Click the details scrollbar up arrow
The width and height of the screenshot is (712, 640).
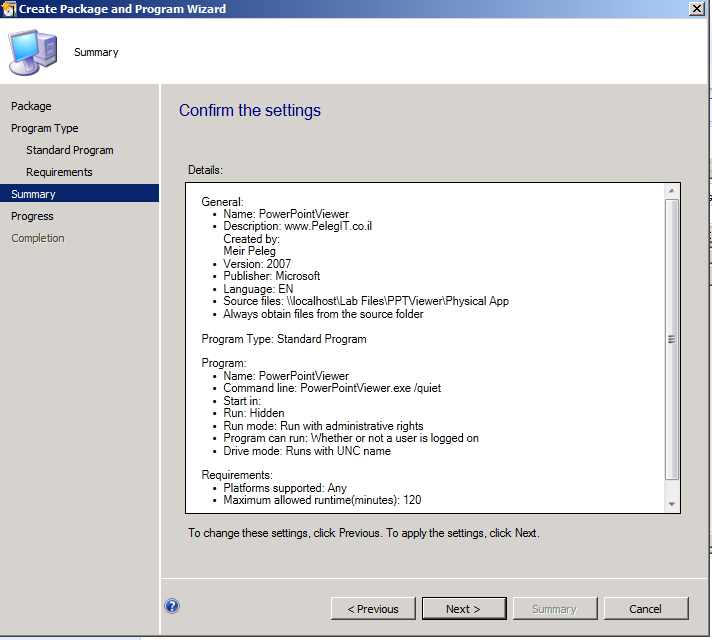pos(672,191)
